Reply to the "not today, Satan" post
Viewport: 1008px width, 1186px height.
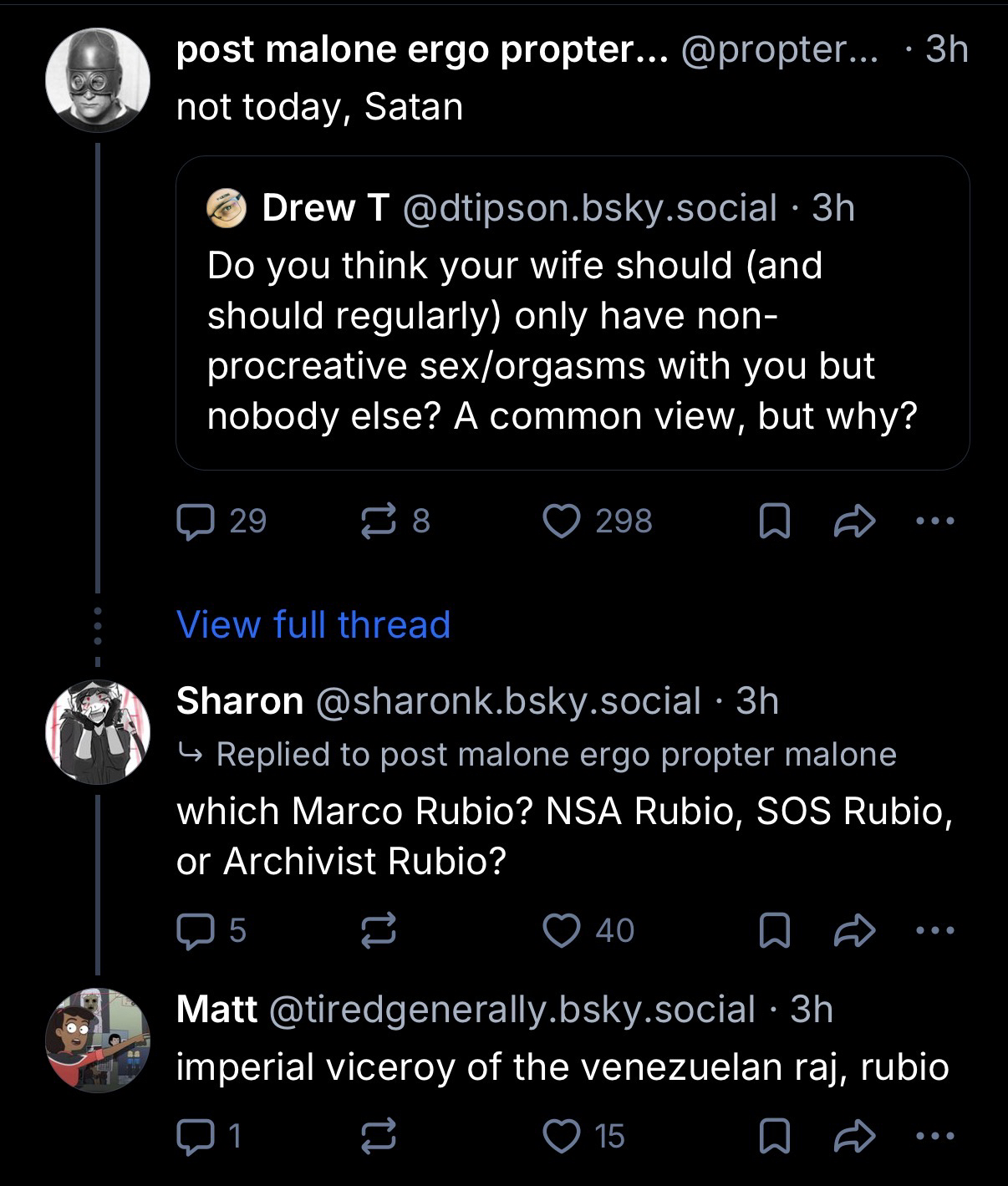coord(195,522)
